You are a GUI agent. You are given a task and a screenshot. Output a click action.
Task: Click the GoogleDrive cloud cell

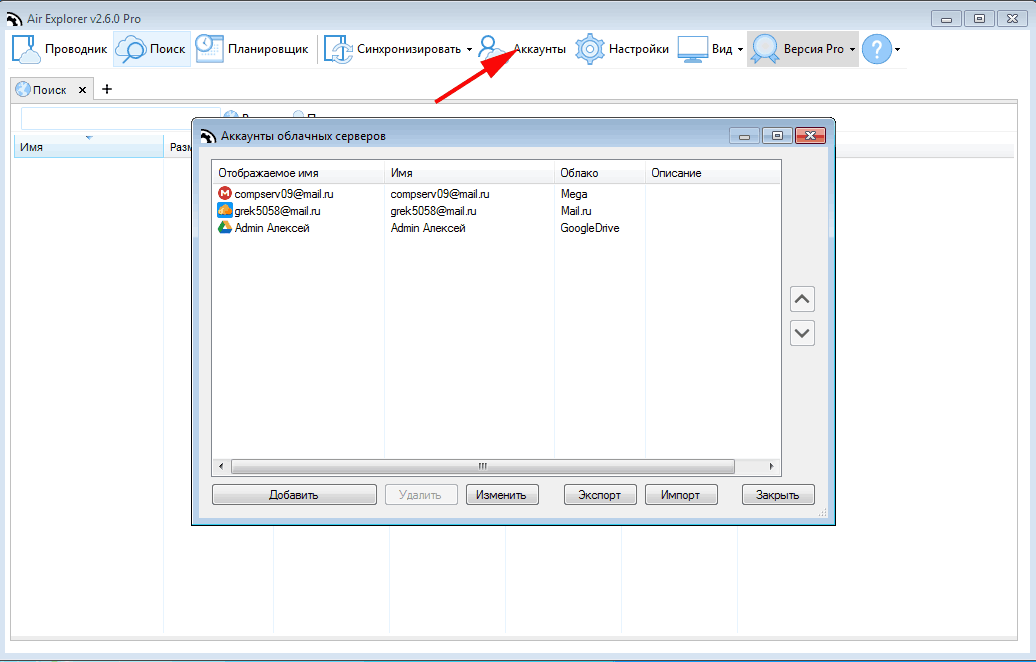pos(590,228)
